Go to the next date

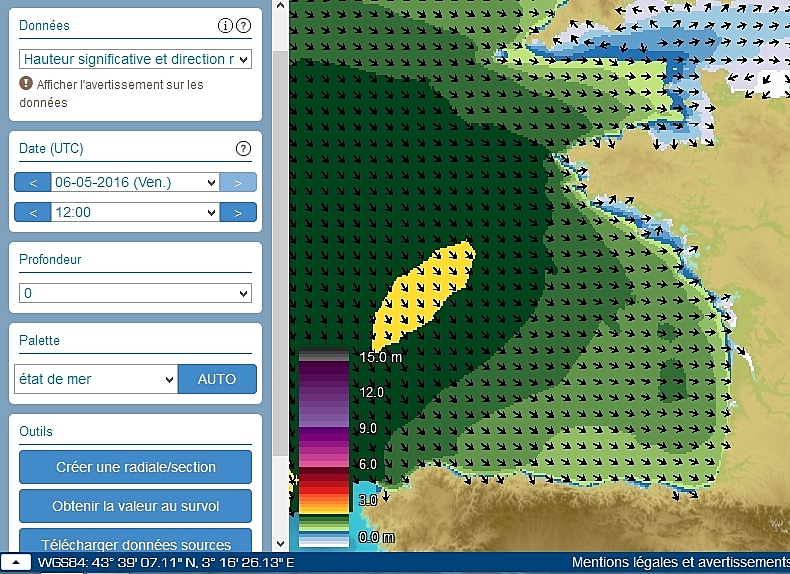coord(238,182)
